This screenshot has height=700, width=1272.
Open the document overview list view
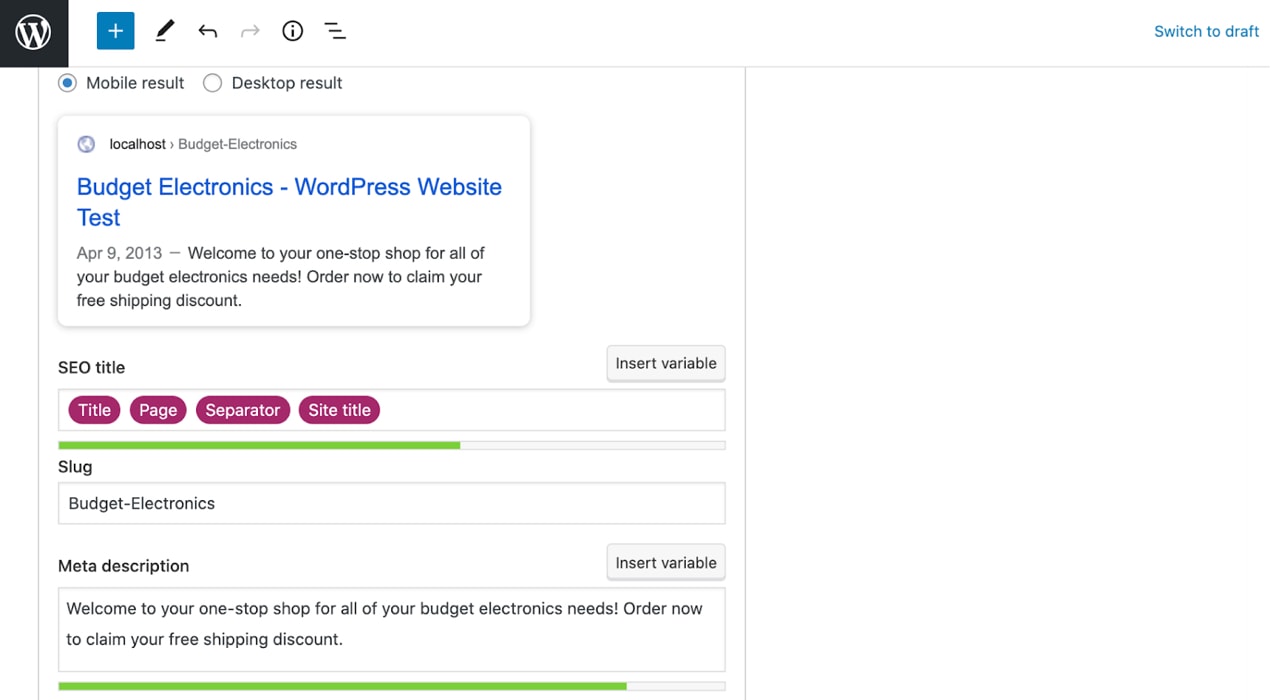click(x=335, y=31)
